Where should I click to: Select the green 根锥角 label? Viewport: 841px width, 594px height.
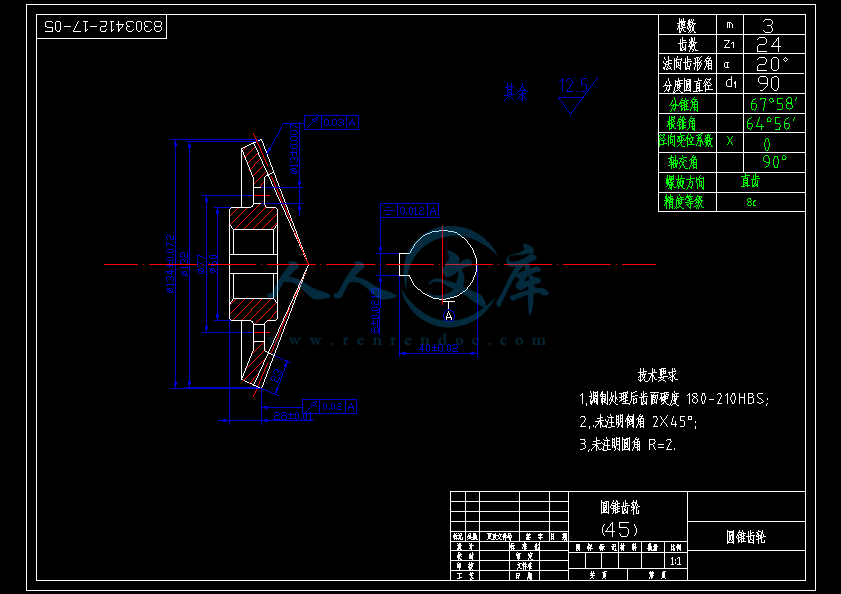pos(682,123)
